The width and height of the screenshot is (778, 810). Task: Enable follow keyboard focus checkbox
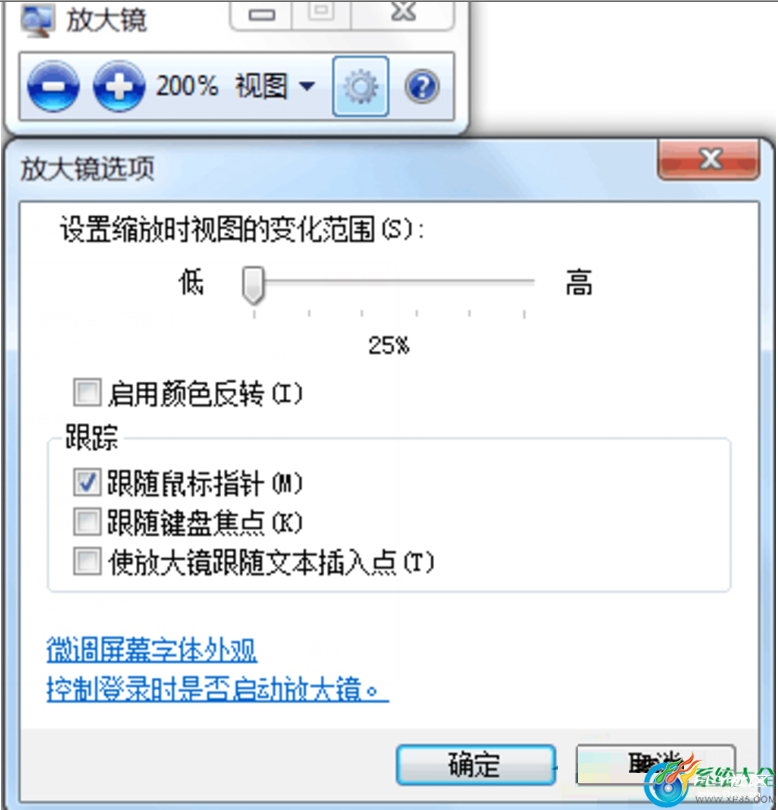[x=87, y=522]
